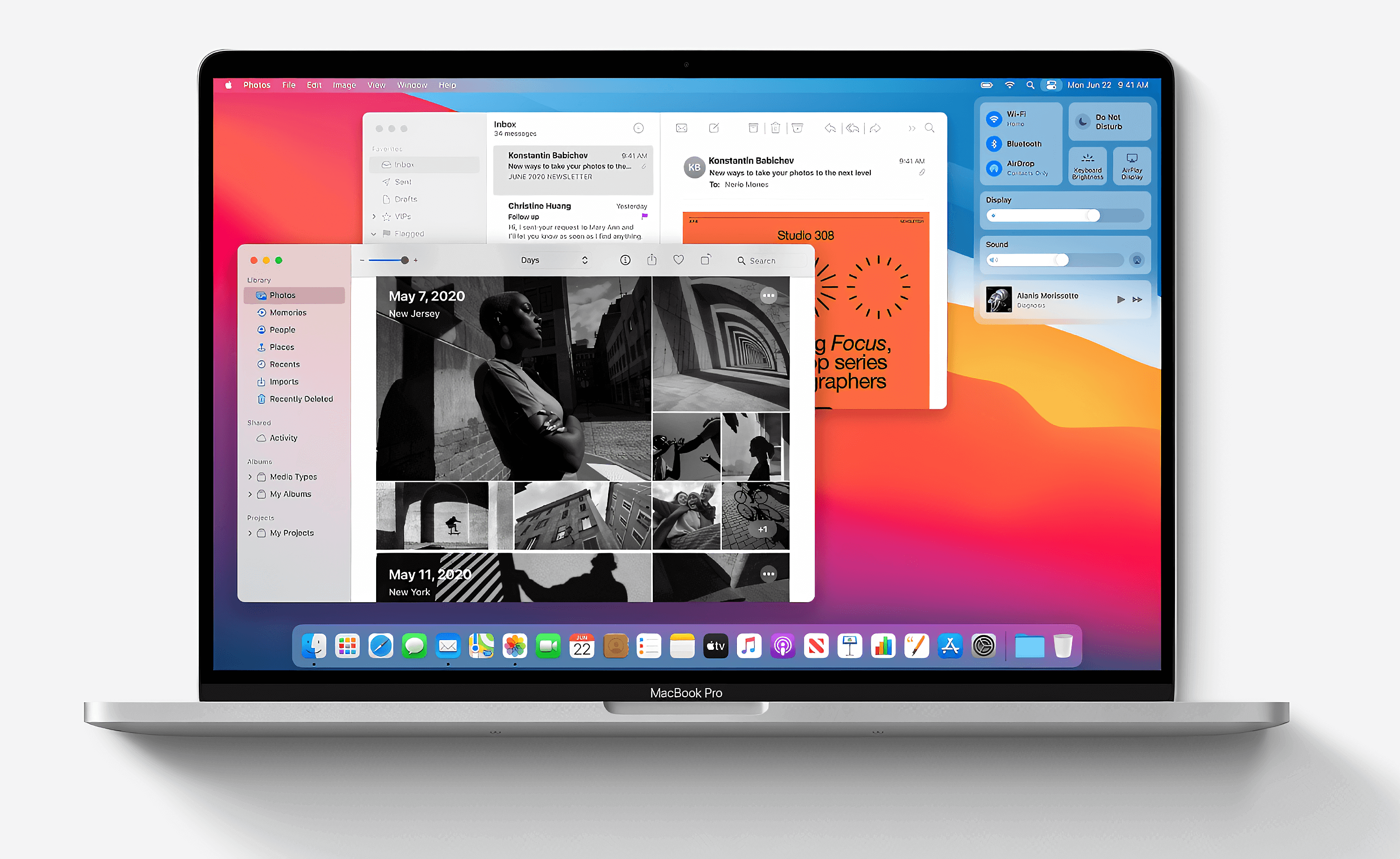This screenshot has height=859, width=1400.
Task: Click the search field in Photos toolbar
Action: point(764,261)
